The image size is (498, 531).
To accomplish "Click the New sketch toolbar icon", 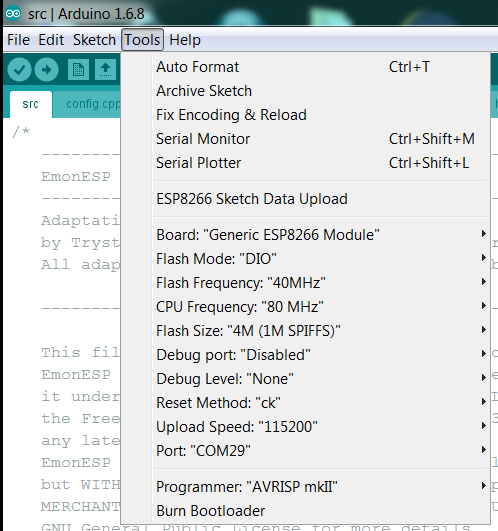I will (78, 70).
